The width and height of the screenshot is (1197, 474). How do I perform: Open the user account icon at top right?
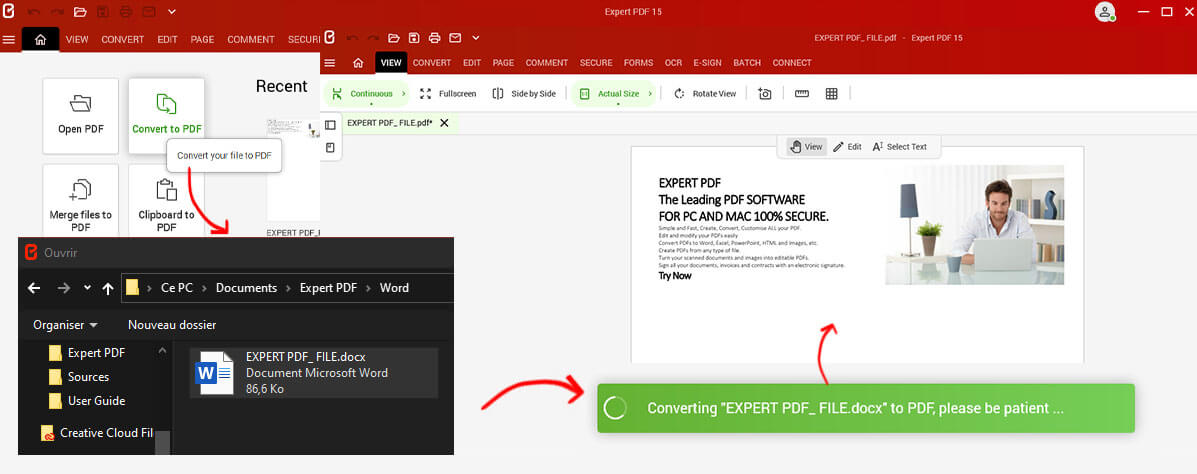click(x=1105, y=11)
